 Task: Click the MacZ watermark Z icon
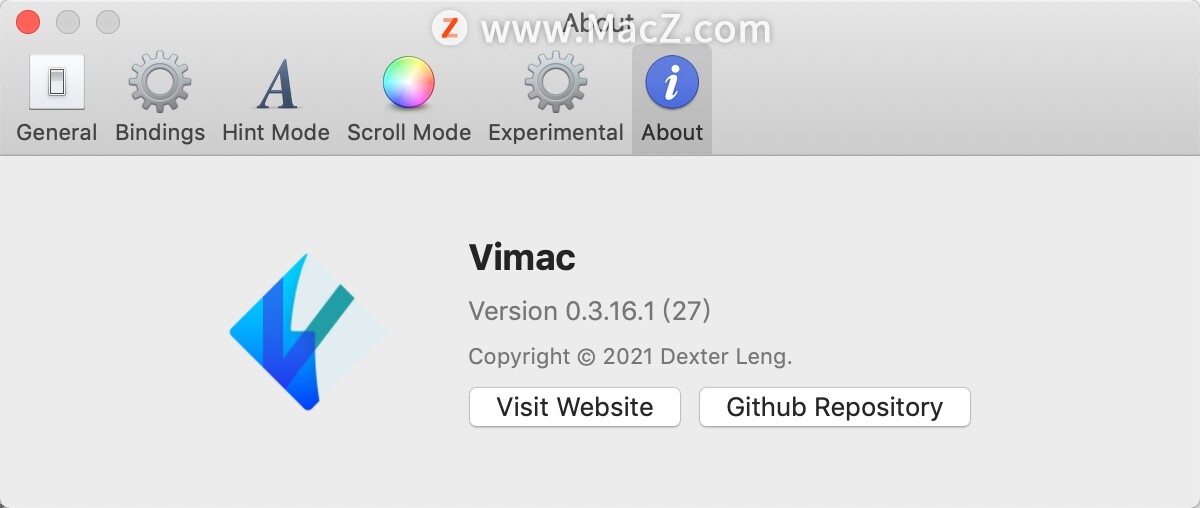(x=450, y=27)
